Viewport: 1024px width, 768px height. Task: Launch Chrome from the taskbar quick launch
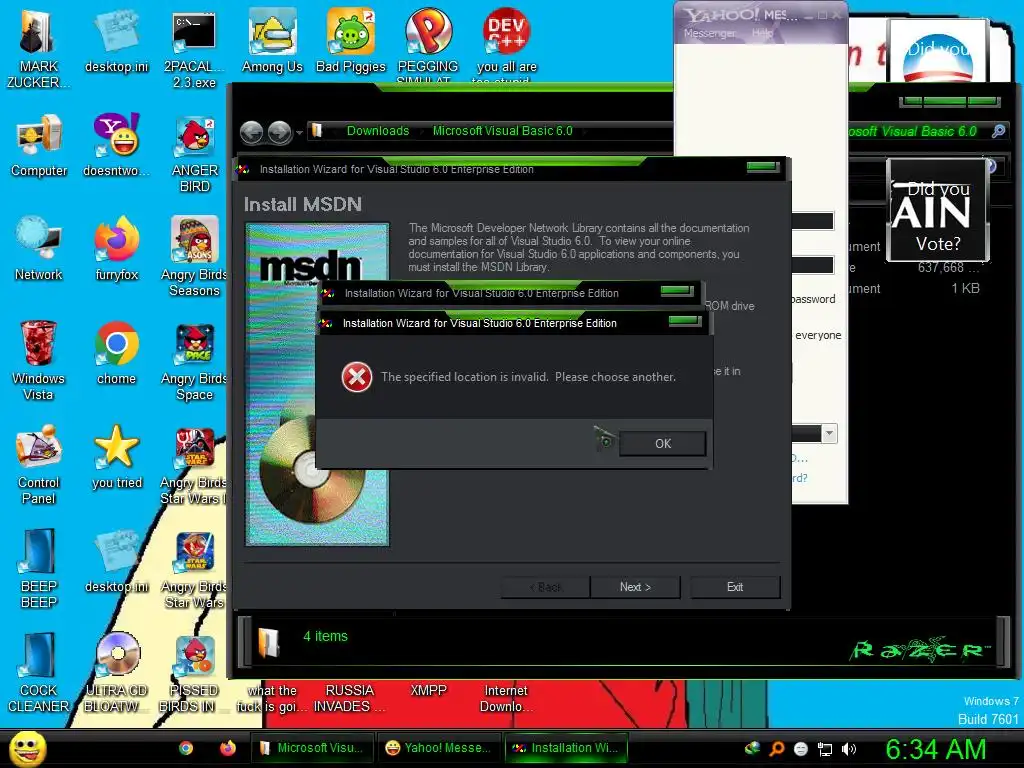coord(186,748)
